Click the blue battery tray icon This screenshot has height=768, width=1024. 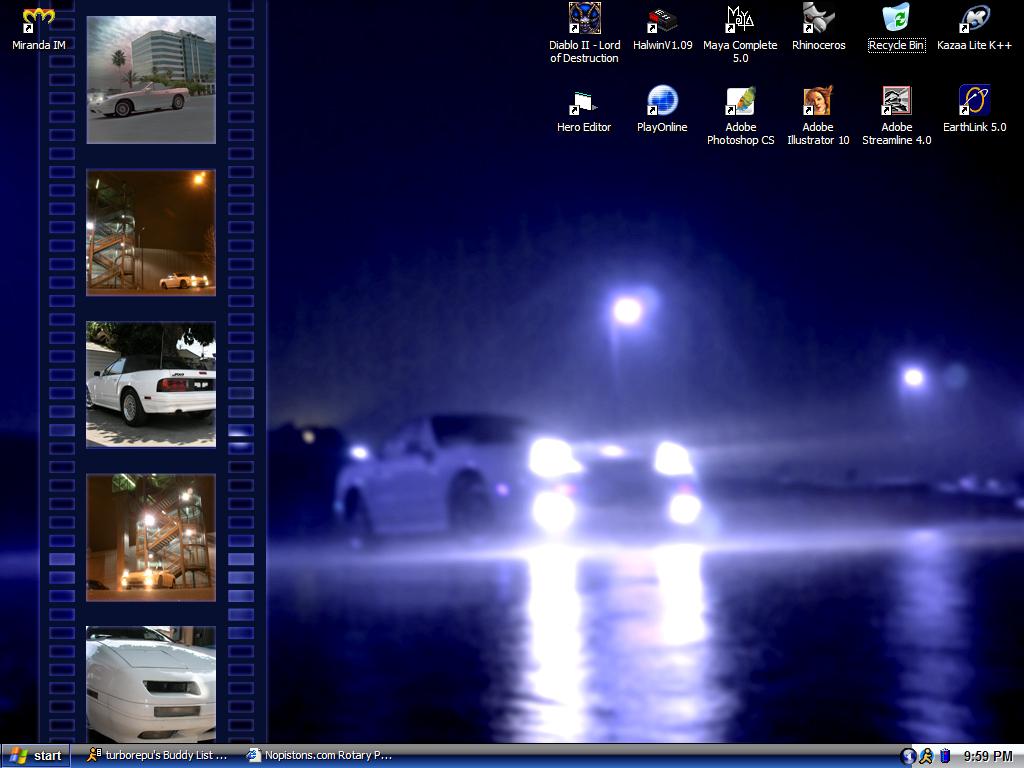coord(944,756)
